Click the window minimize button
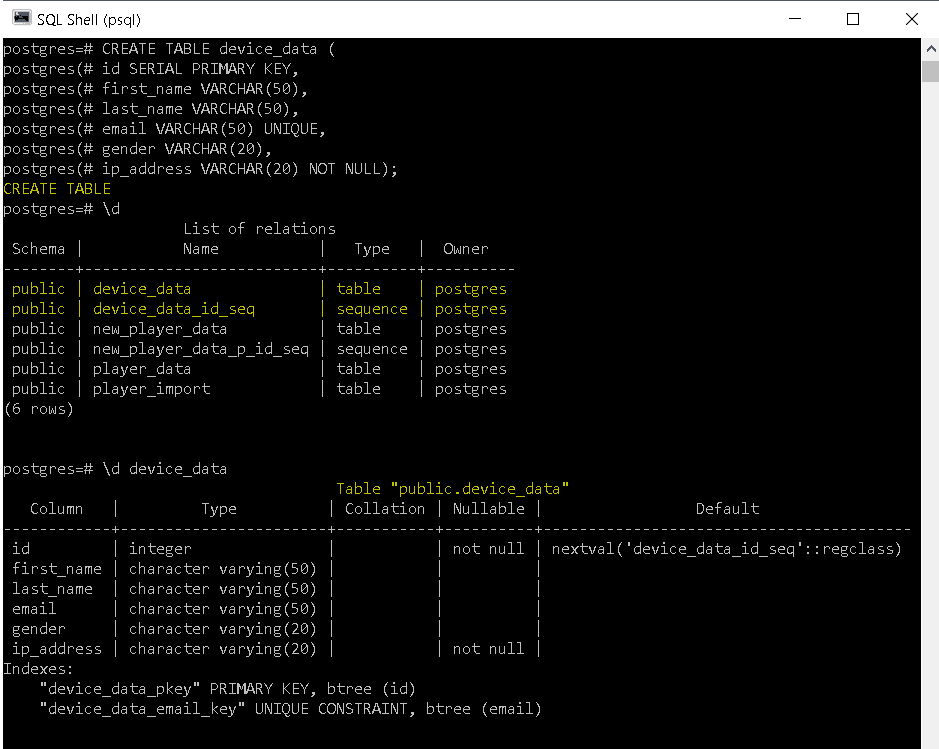 tap(794, 18)
